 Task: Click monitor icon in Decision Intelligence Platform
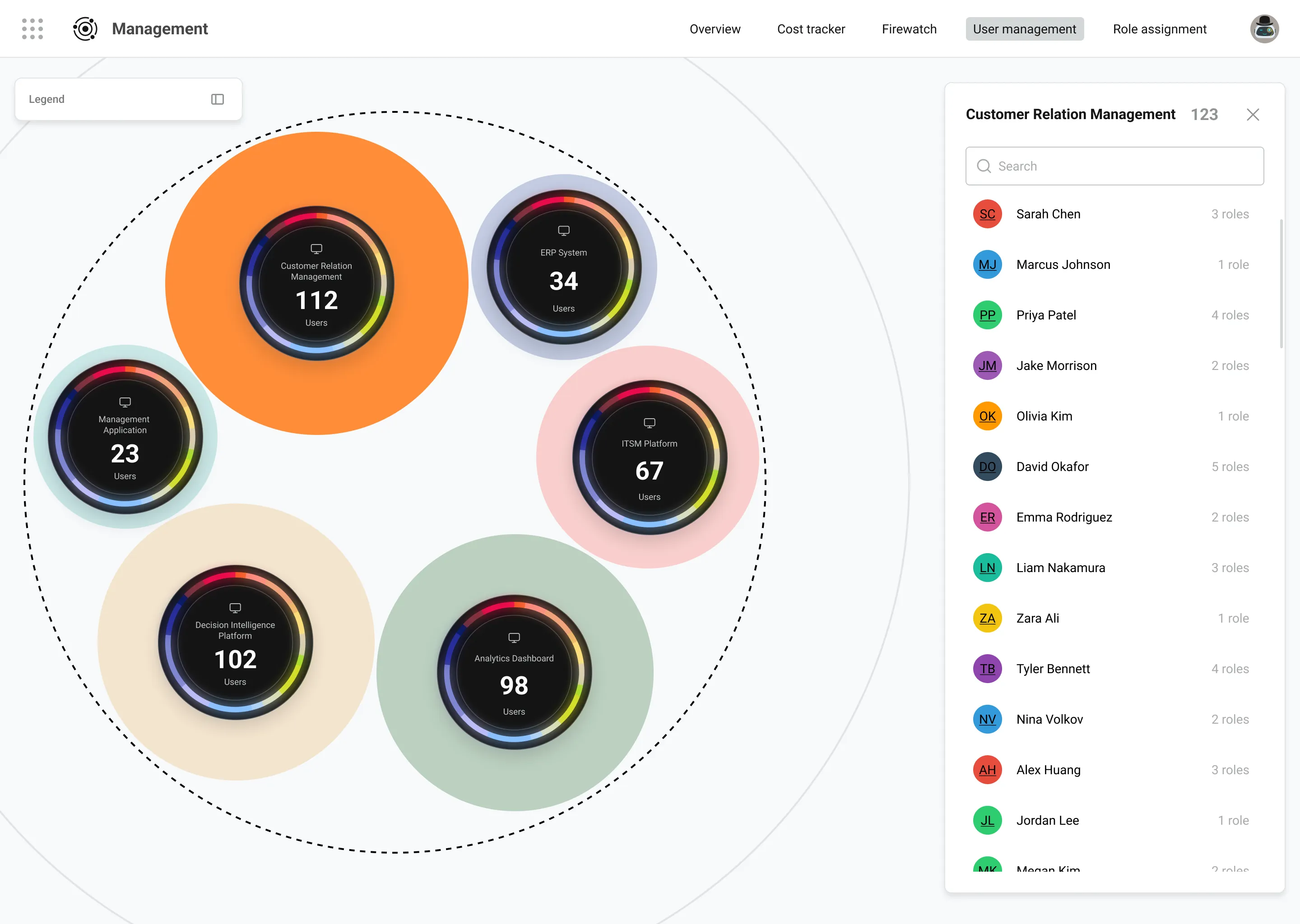pyautogui.click(x=235, y=608)
